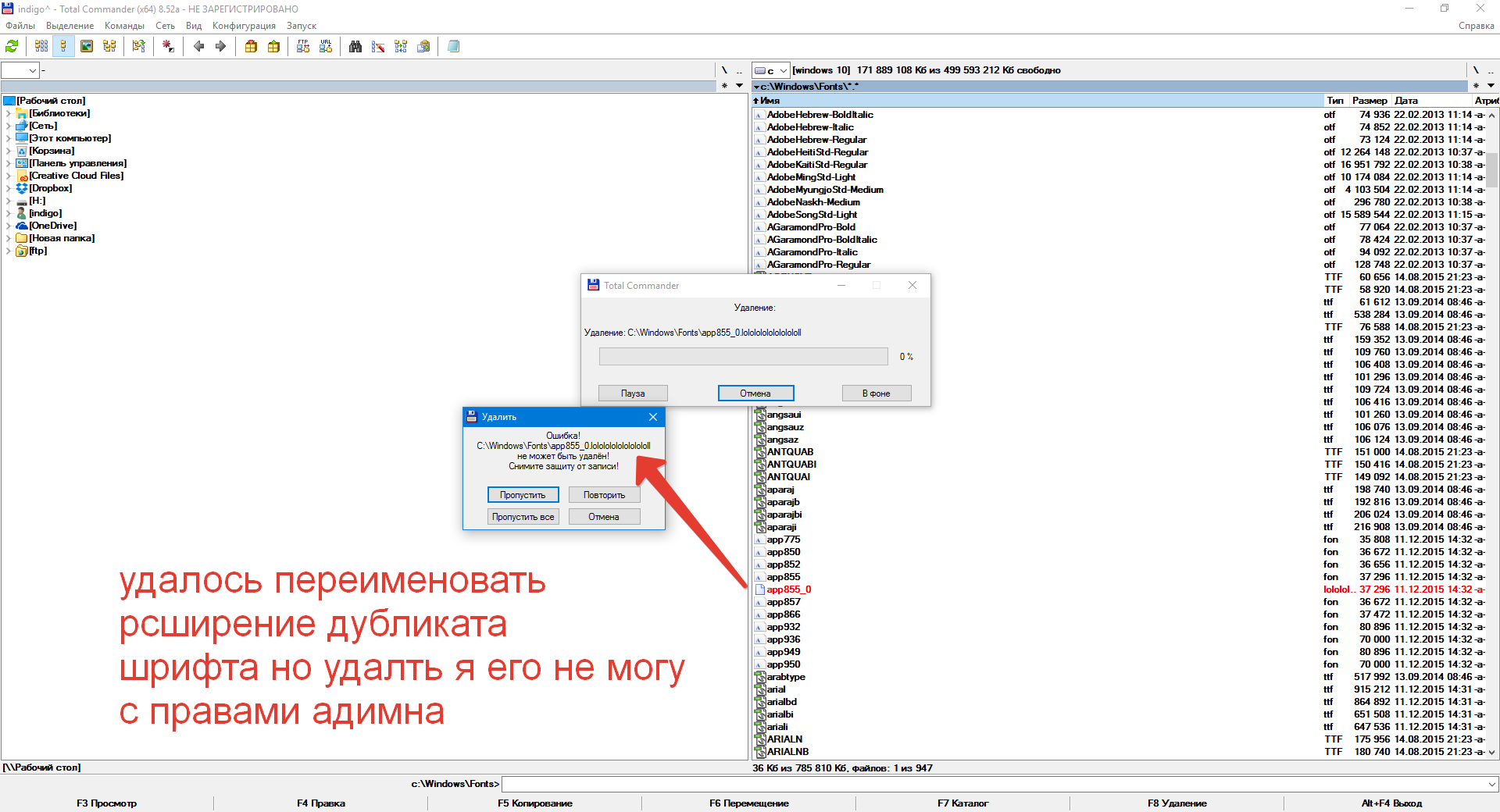The height and width of the screenshot is (812, 1500).
Task: Open the Выделение menu
Action: pyautogui.click(x=70, y=26)
